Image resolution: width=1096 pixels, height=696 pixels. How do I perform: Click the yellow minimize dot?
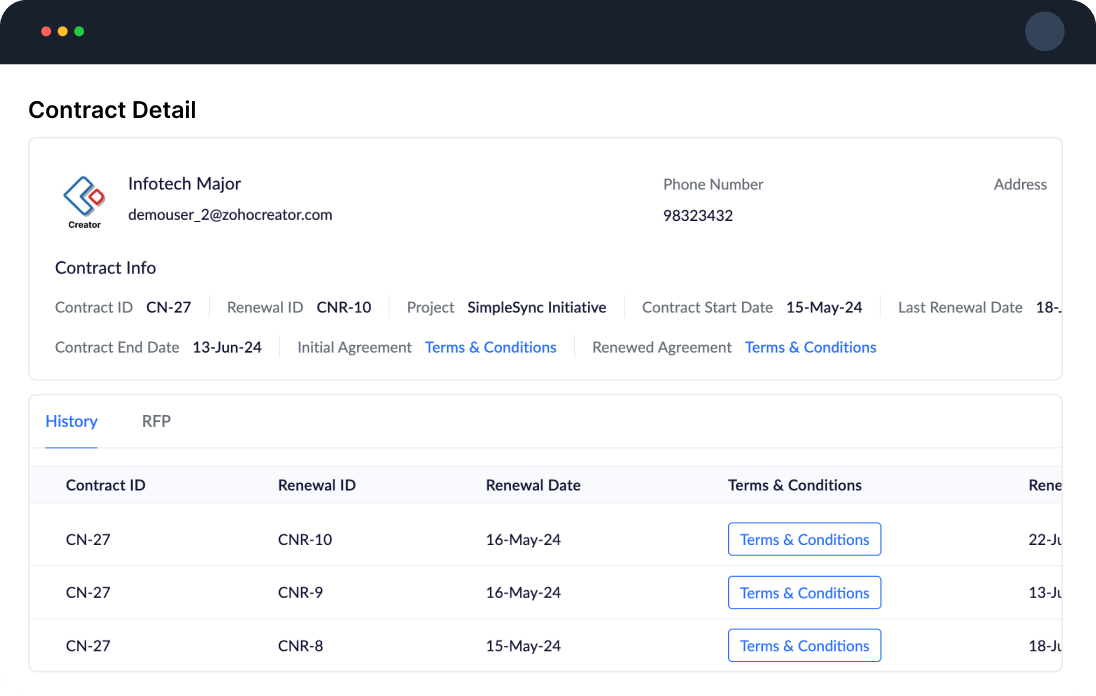pos(62,31)
